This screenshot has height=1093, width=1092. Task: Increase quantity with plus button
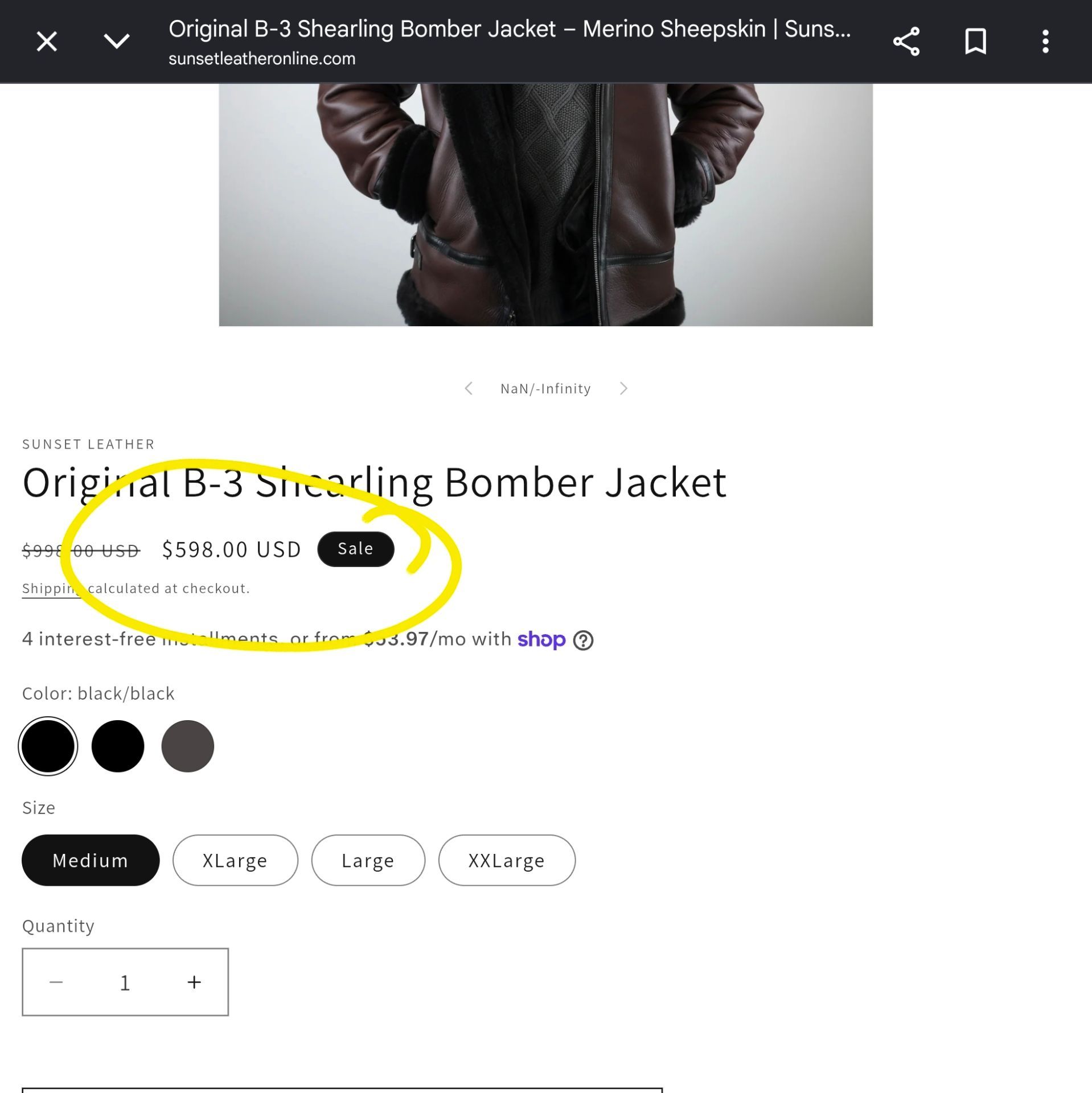click(x=194, y=982)
